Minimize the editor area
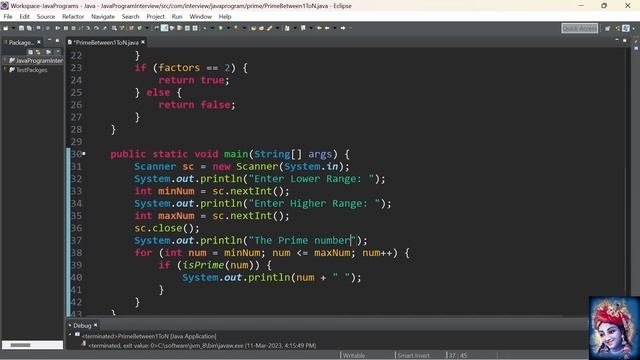 tap(617, 40)
